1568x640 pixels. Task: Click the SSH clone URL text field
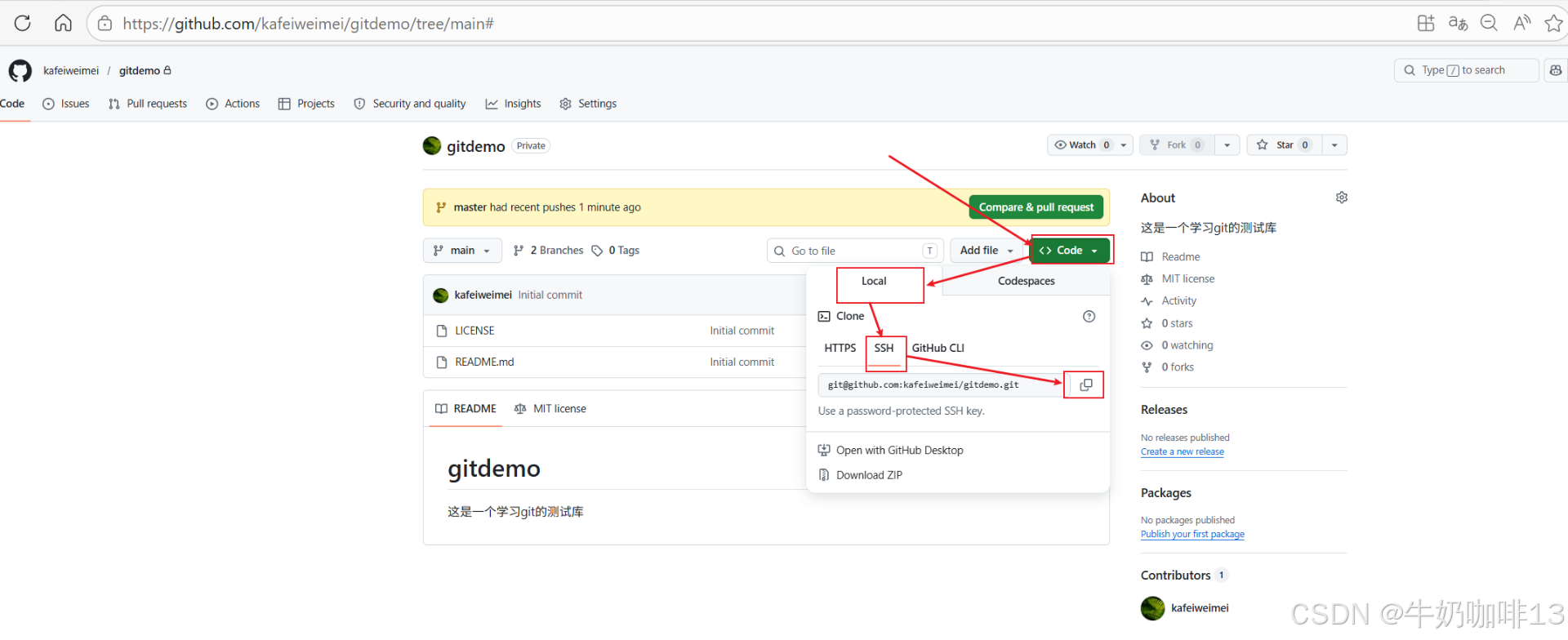click(941, 385)
